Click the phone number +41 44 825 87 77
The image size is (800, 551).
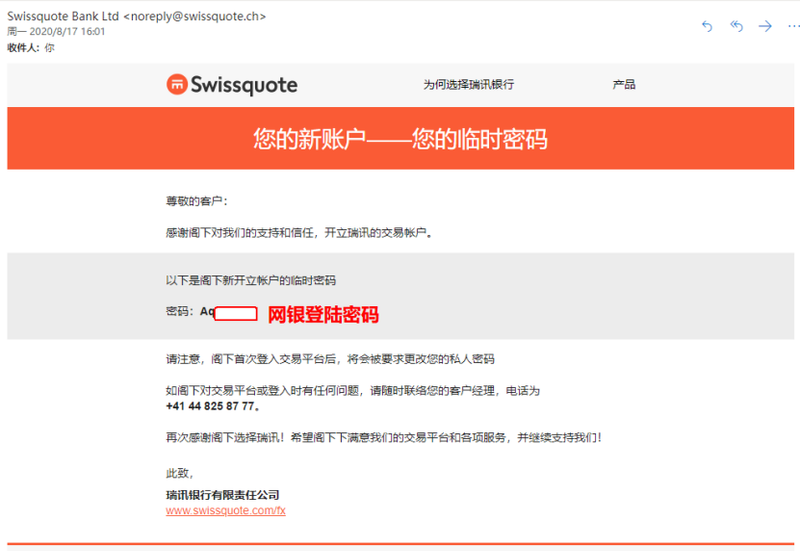click(211, 407)
